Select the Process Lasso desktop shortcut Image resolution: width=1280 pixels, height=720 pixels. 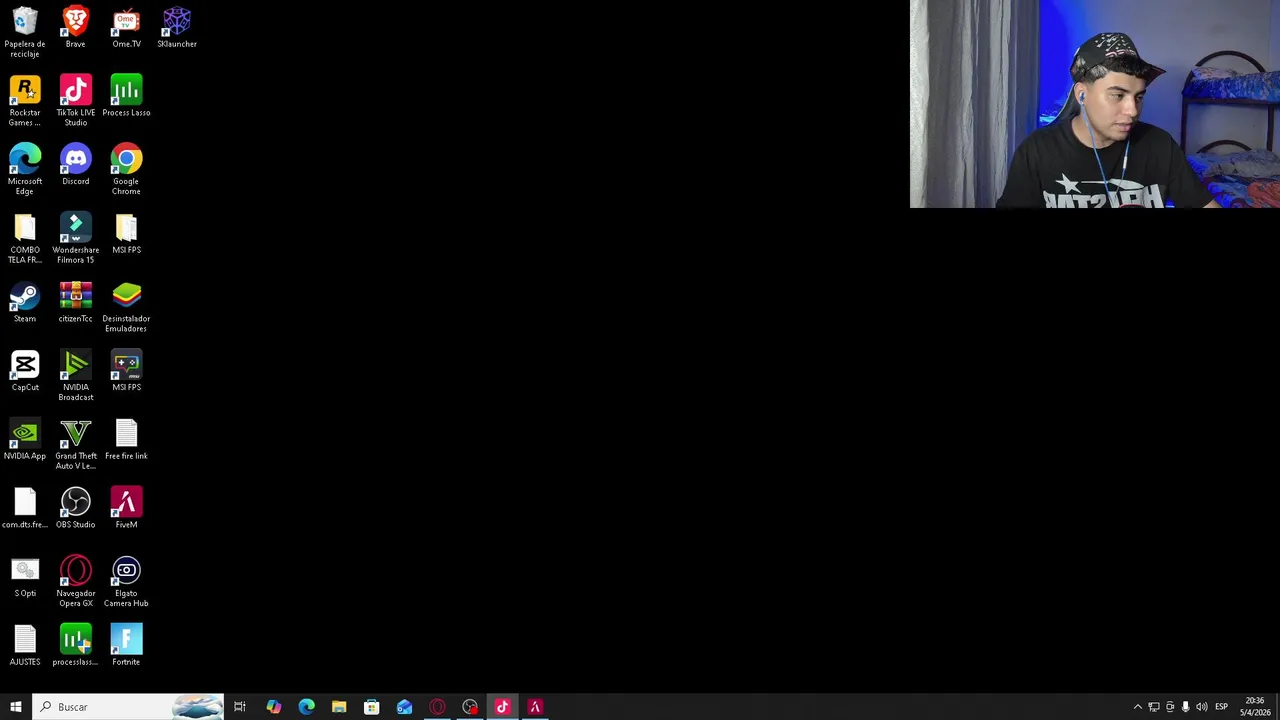[x=126, y=96]
